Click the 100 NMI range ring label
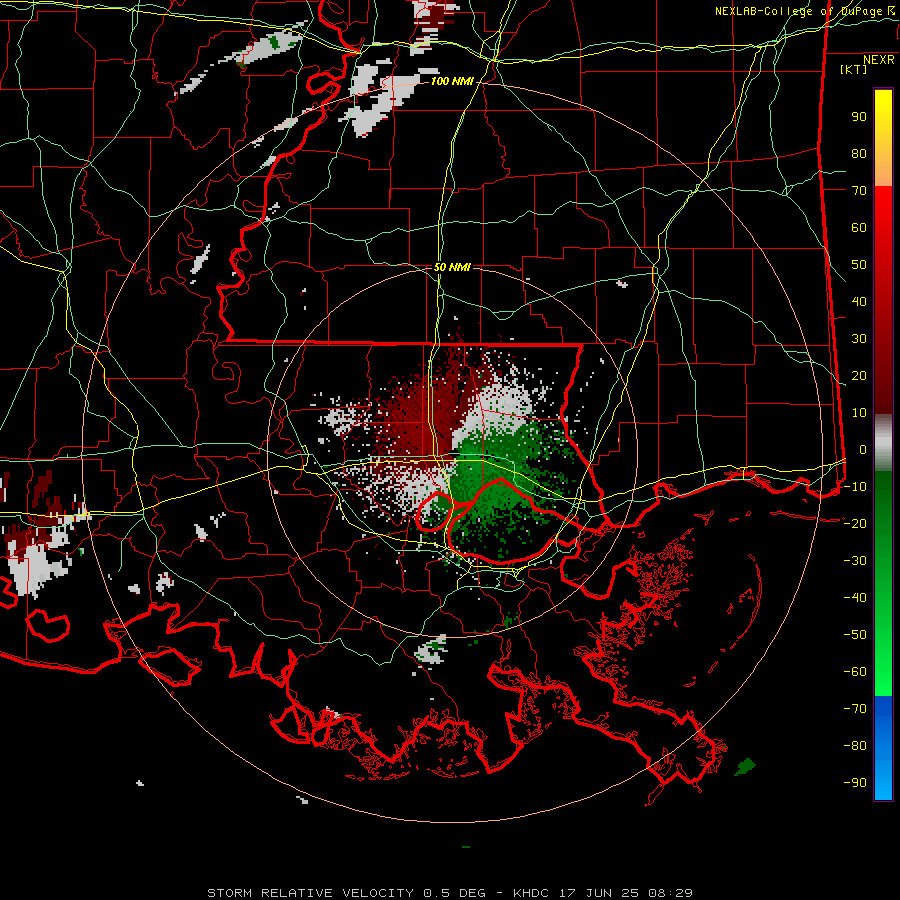The width and height of the screenshot is (900, 900). point(452,82)
